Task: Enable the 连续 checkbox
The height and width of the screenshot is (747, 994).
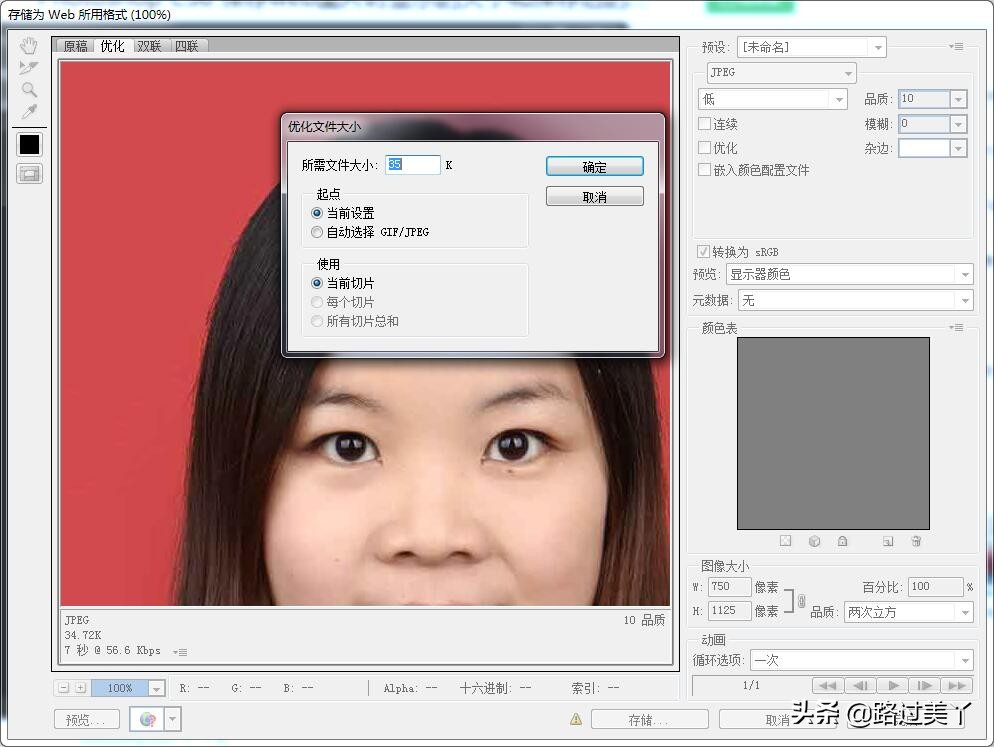Action: 704,124
